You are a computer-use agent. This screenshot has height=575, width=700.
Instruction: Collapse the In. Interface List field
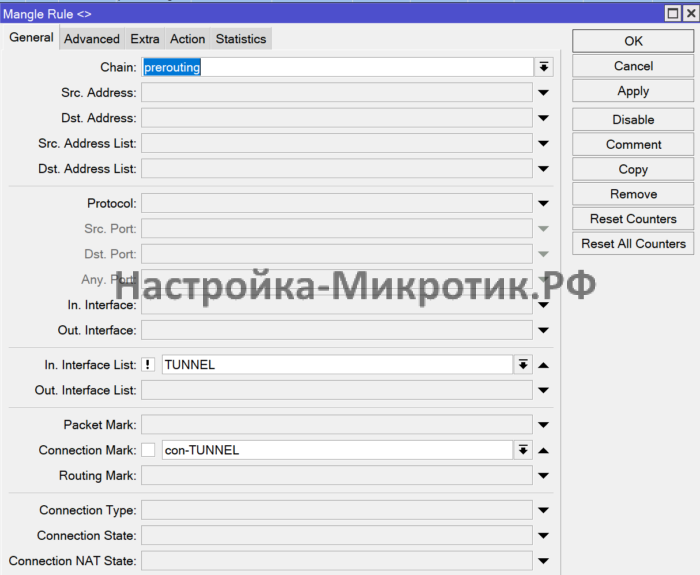coord(543,365)
